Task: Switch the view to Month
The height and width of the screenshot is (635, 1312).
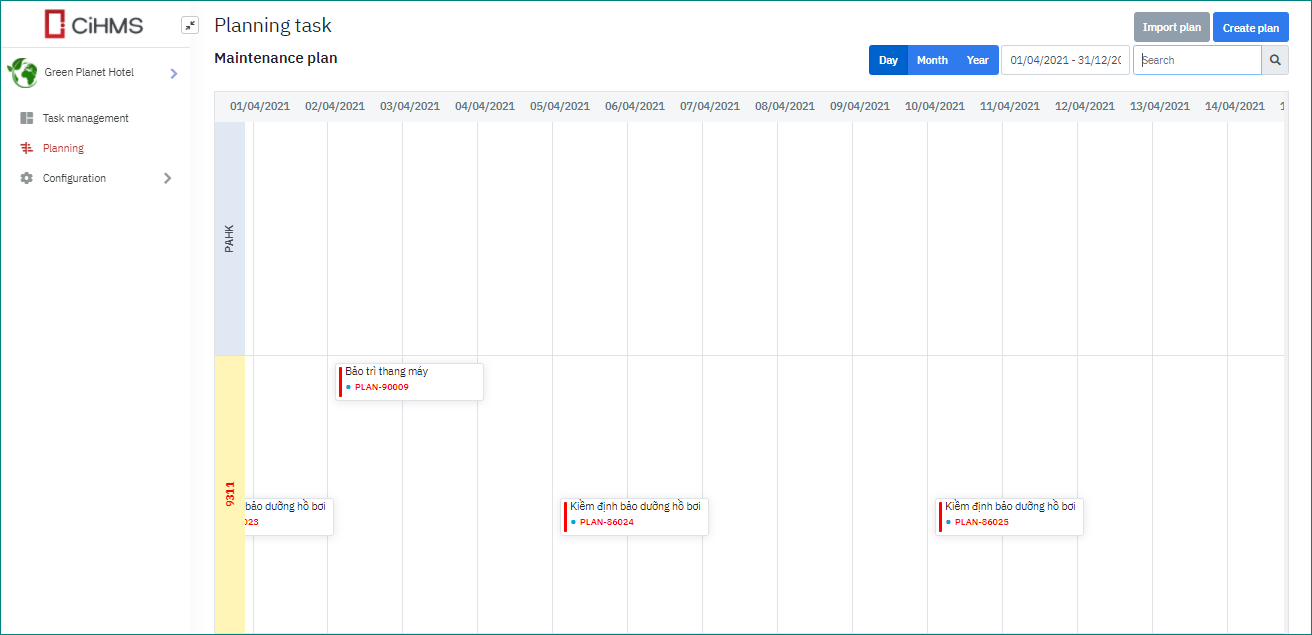Action: coord(932,60)
